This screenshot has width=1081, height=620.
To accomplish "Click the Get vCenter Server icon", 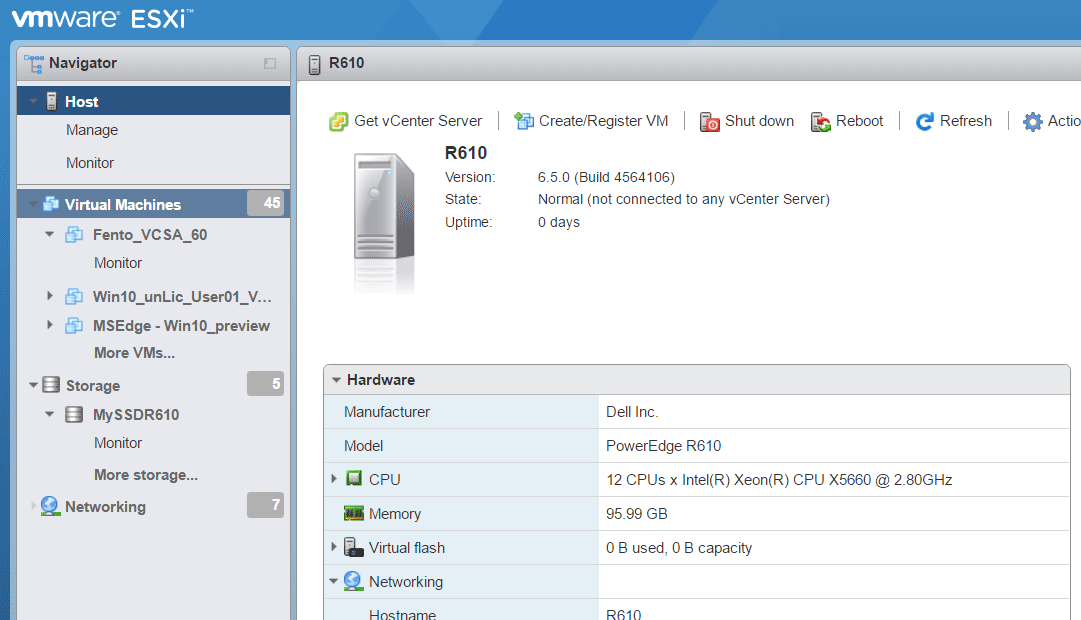I will (339, 121).
